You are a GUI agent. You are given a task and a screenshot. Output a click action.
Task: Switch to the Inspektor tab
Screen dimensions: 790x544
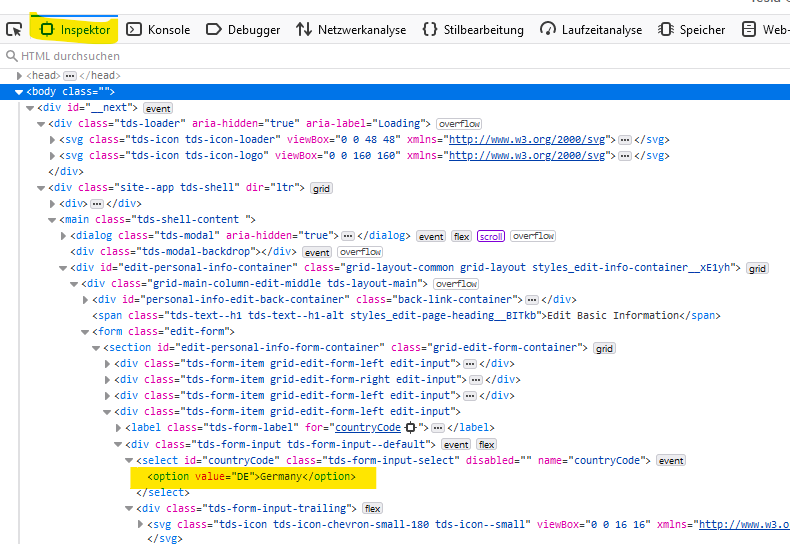tap(75, 30)
